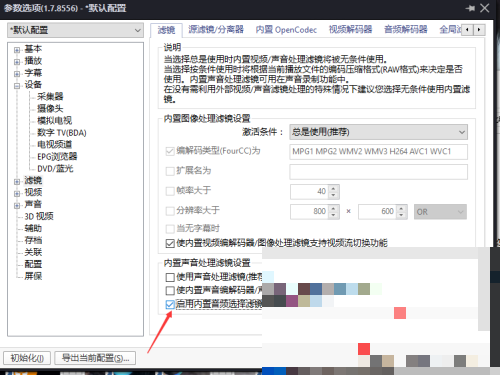Open the 内置 OpenCodec tab
Viewport: 500px width, 375px height.
[286, 30]
